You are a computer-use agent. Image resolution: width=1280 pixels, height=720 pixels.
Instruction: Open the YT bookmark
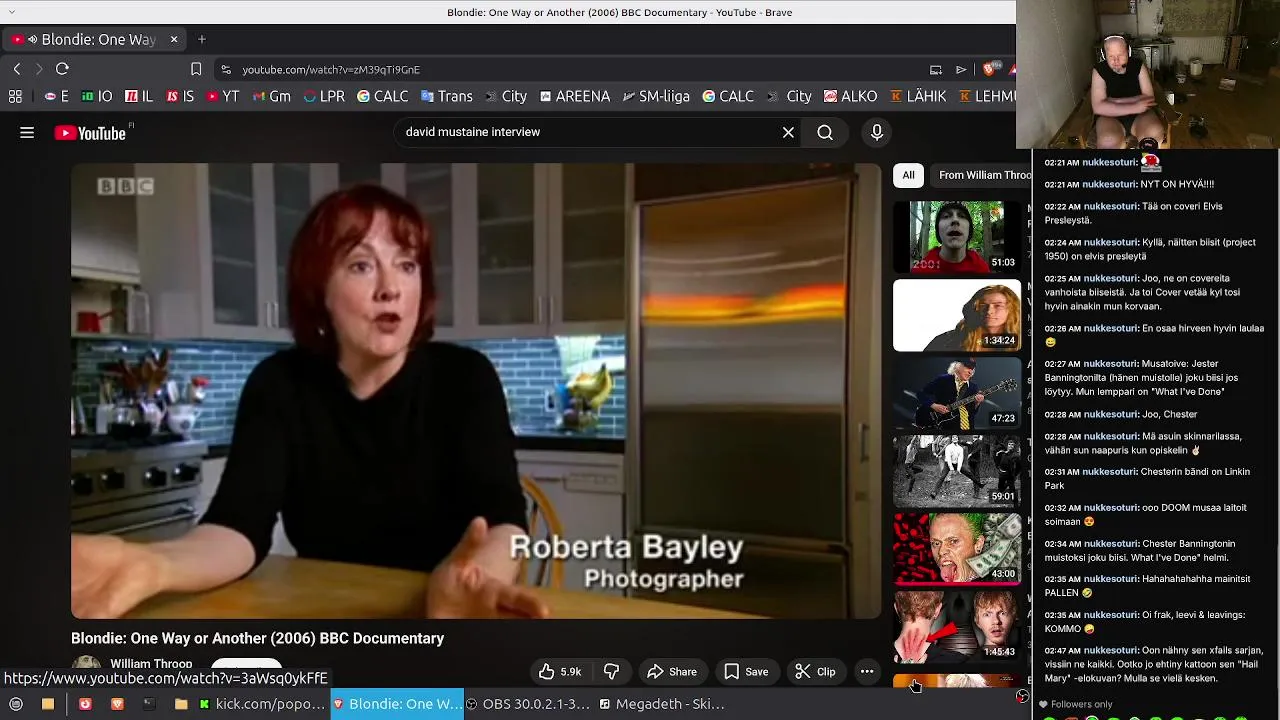pyautogui.click(x=223, y=97)
